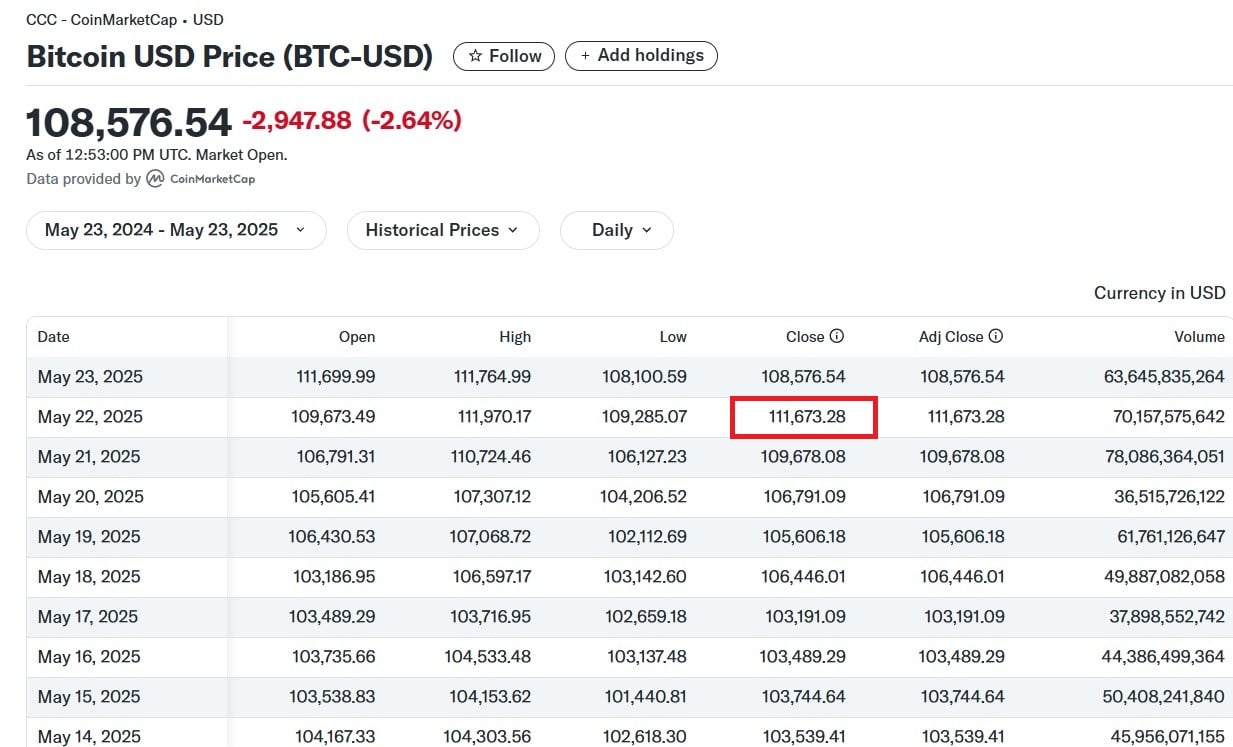
Task: Open the Daily frequency dropdown
Action: [617, 230]
